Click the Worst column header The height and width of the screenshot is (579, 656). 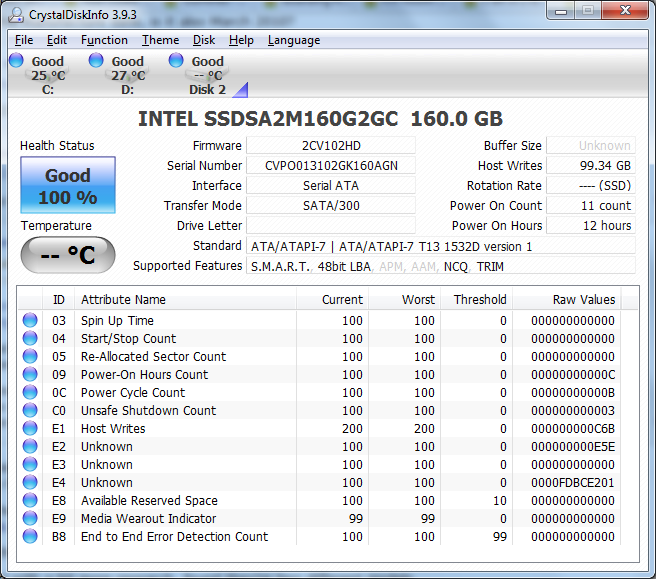coord(405,300)
